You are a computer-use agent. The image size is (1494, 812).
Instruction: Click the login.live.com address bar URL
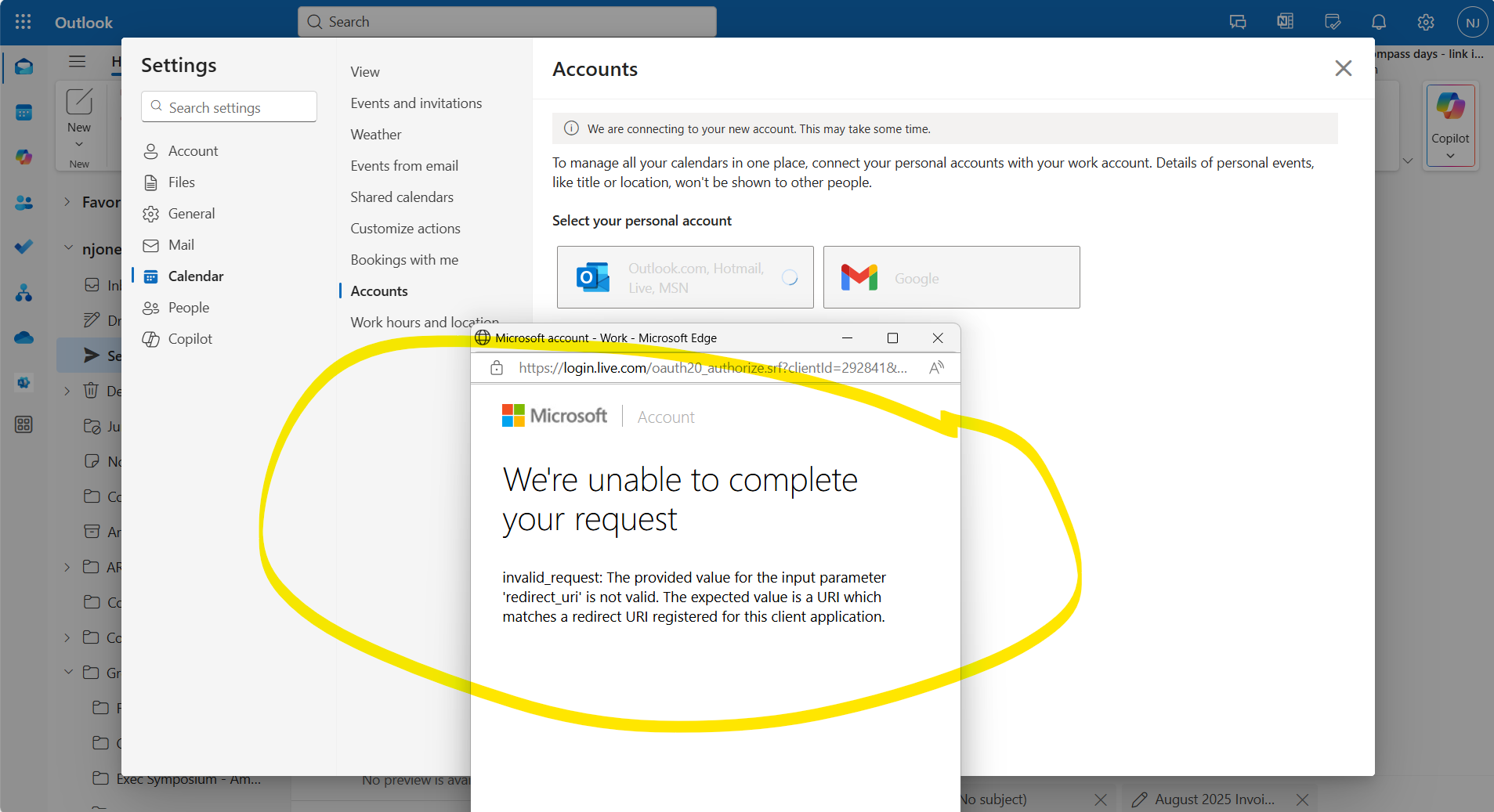713,368
